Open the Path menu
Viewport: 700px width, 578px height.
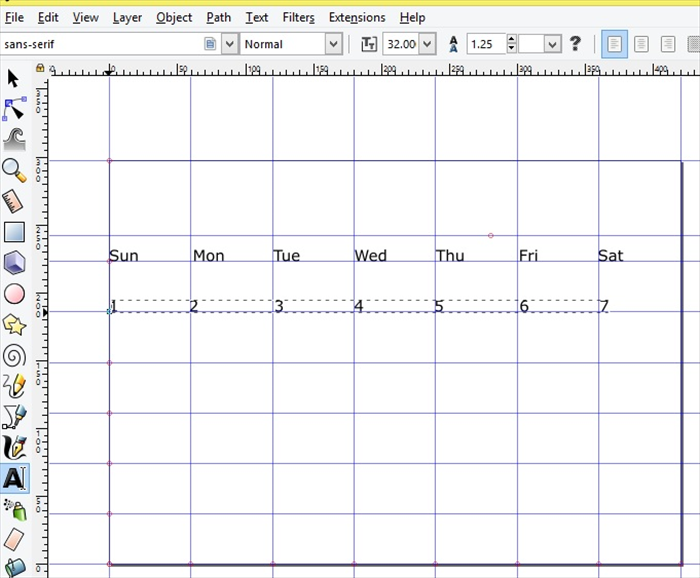coord(219,17)
